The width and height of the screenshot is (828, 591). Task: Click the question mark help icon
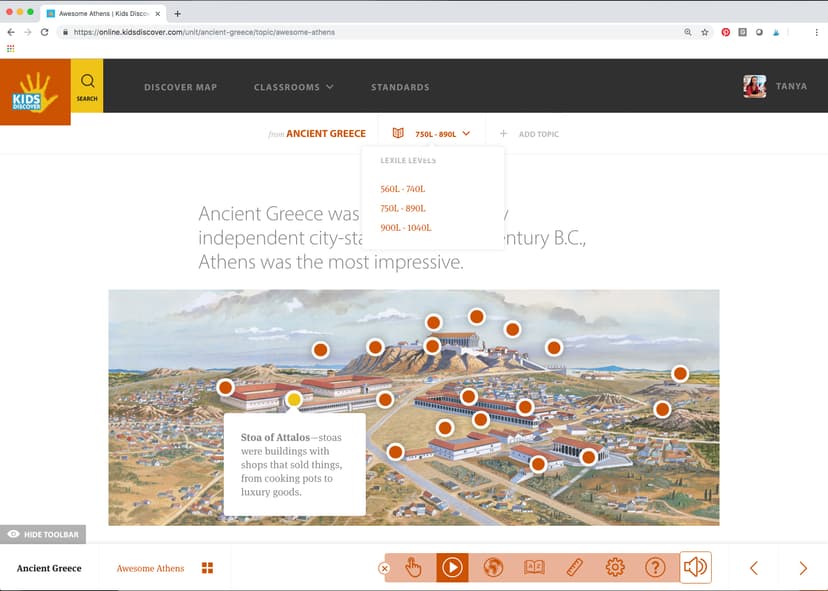tap(655, 568)
